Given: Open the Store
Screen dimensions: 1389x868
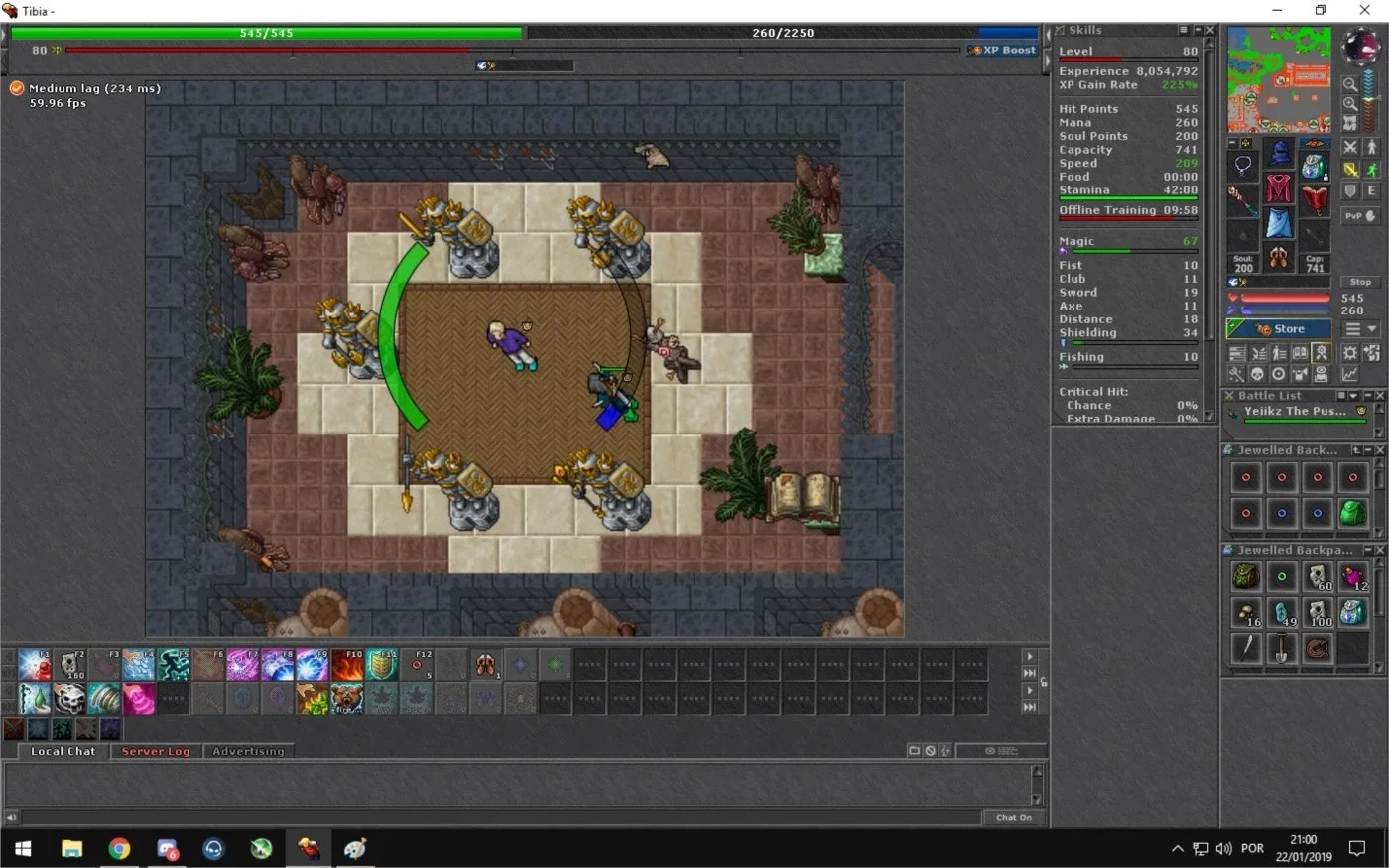Looking at the screenshot, I should coord(1279,329).
